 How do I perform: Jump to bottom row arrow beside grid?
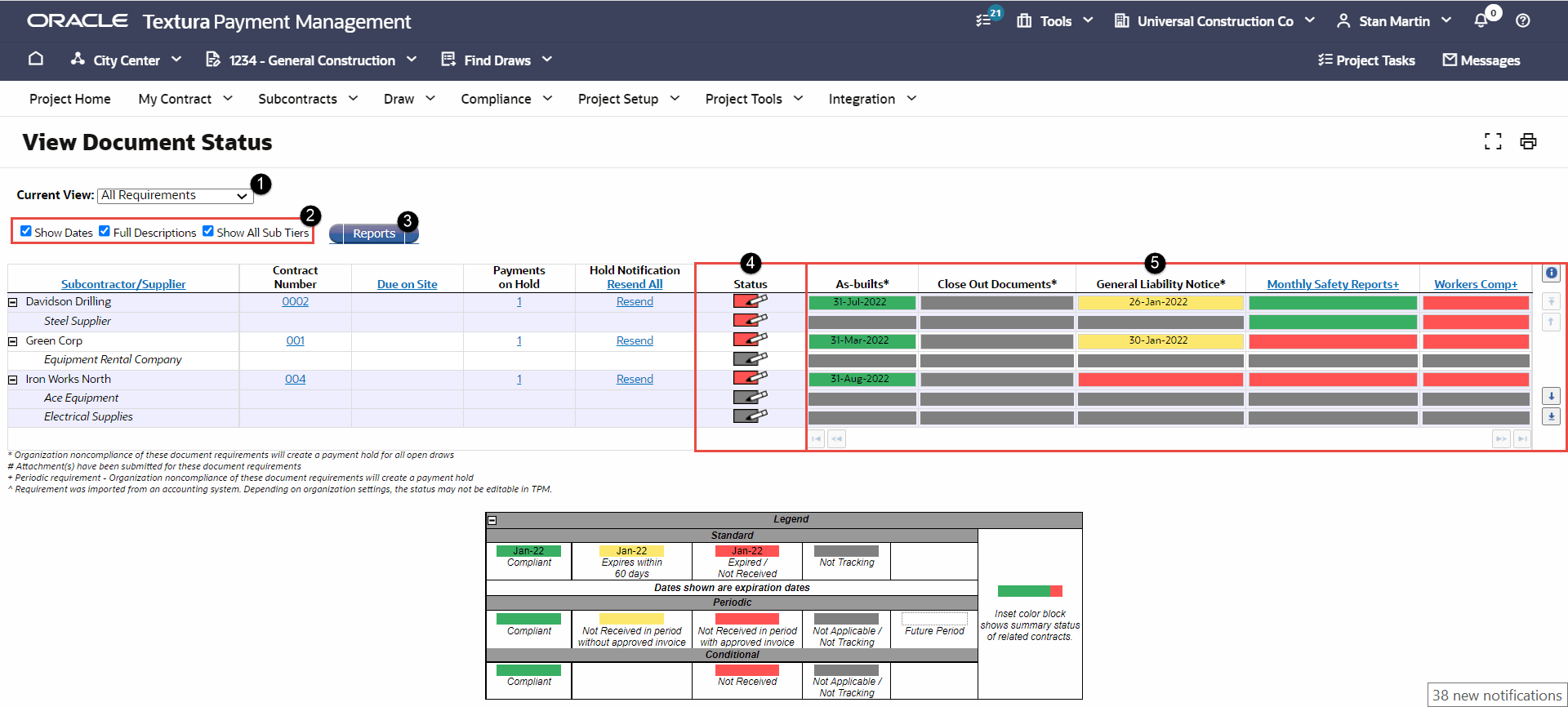click(1551, 416)
